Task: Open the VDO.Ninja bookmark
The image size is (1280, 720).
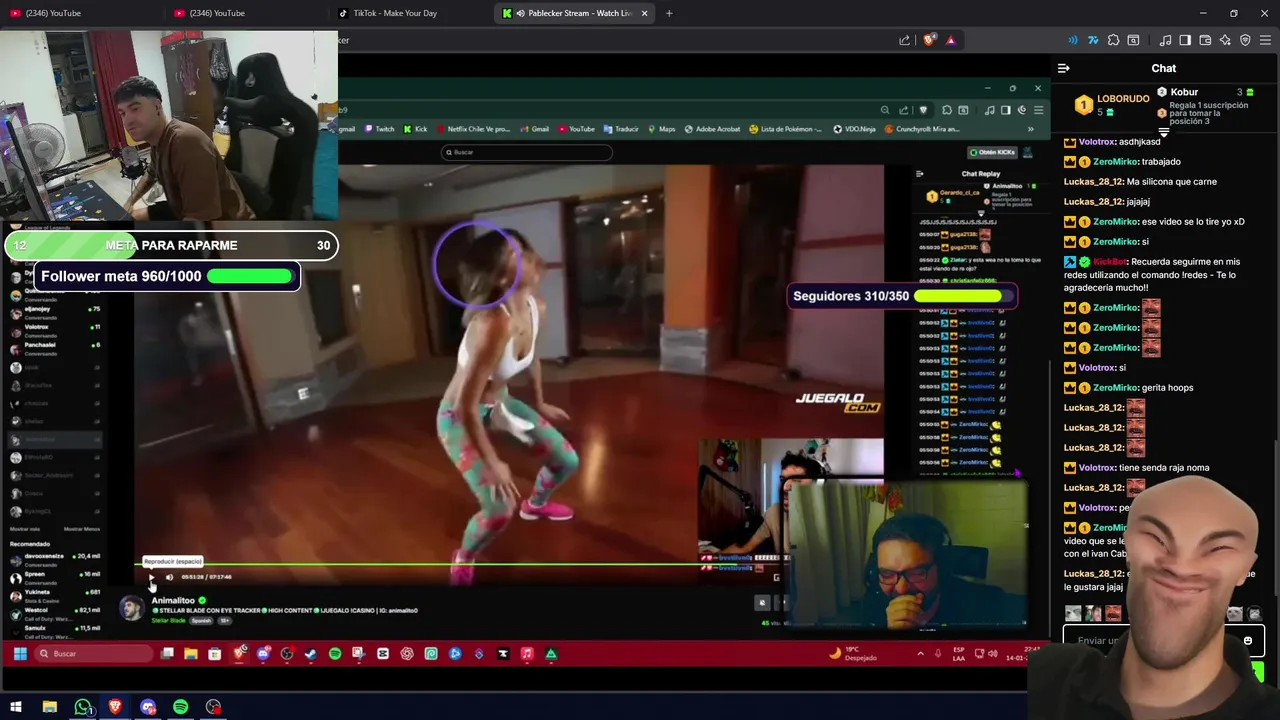Action: 855,129
